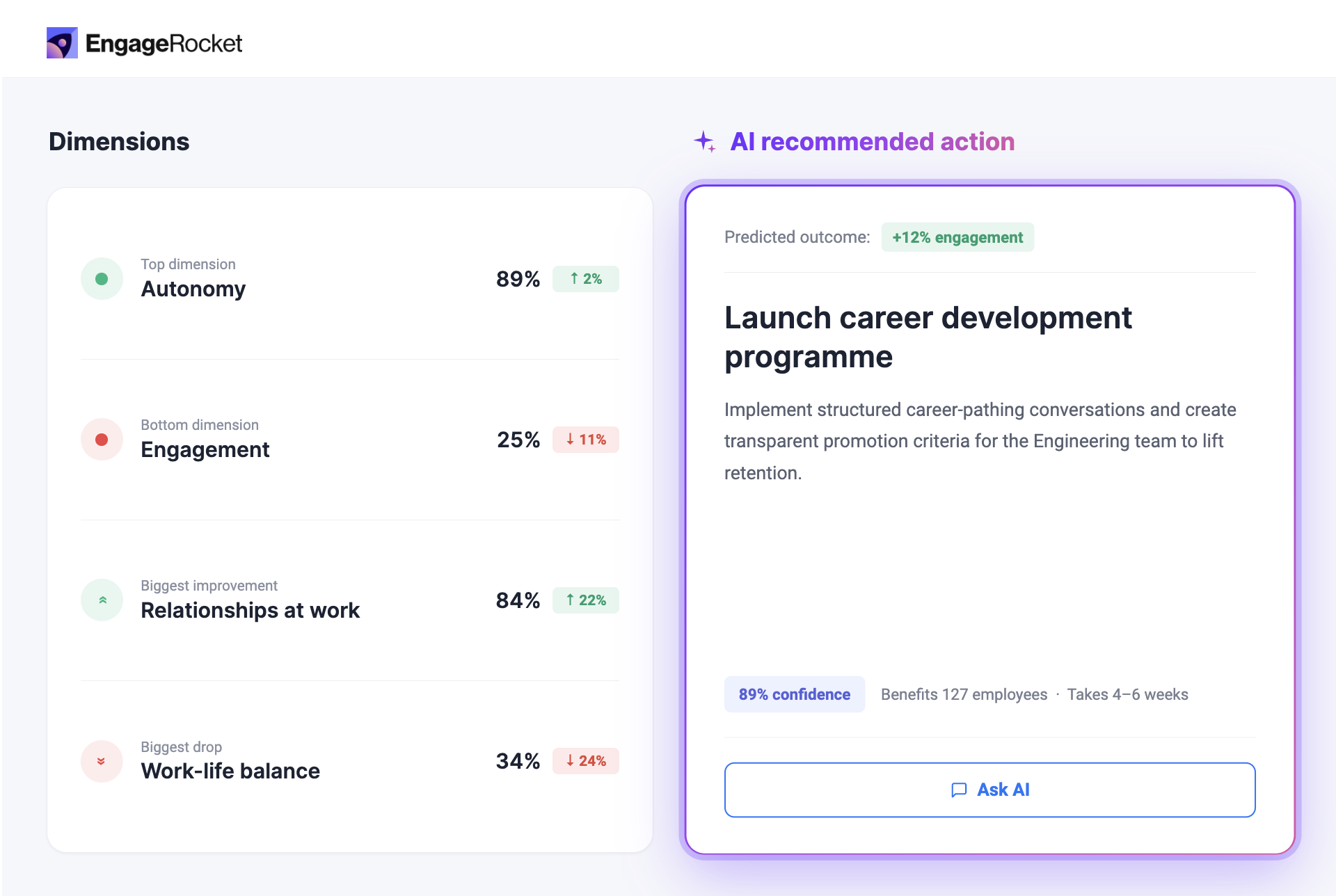Click the Launch career development programme title
The height and width of the screenshot is (896, 1336).
click(x=928, y=337)
